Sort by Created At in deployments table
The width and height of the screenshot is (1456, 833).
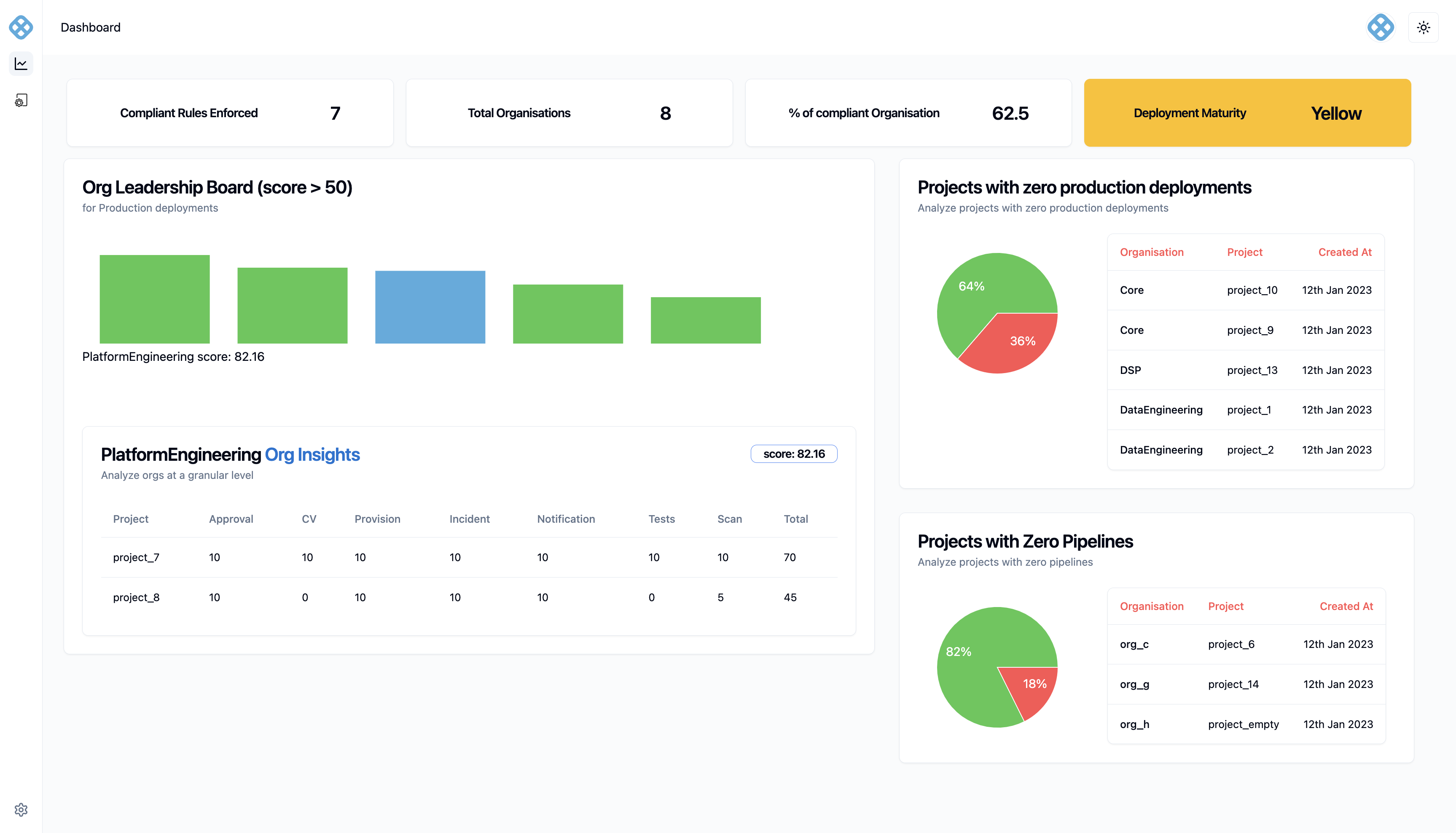click(x=1344, y=252)
